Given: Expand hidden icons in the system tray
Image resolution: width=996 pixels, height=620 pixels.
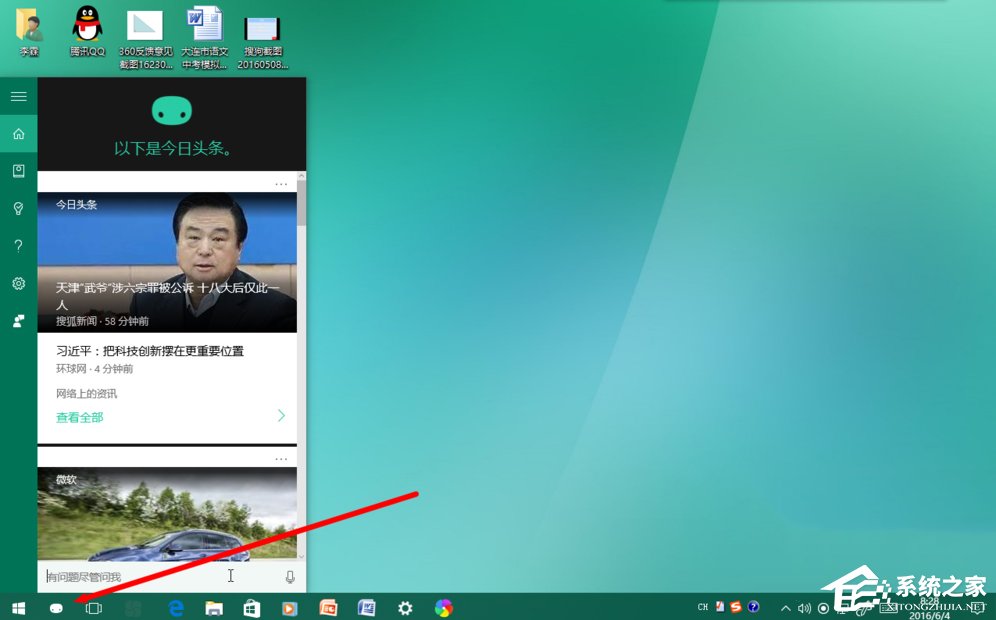Looking at the screenshot, I should coord(786,607).
